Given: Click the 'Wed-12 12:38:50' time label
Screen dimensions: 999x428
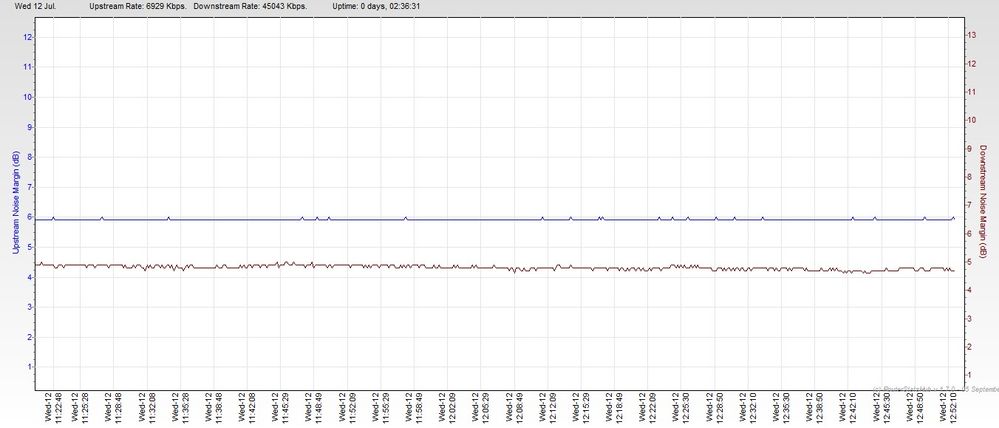Looking at the screenshot, I should click(814, 408).
